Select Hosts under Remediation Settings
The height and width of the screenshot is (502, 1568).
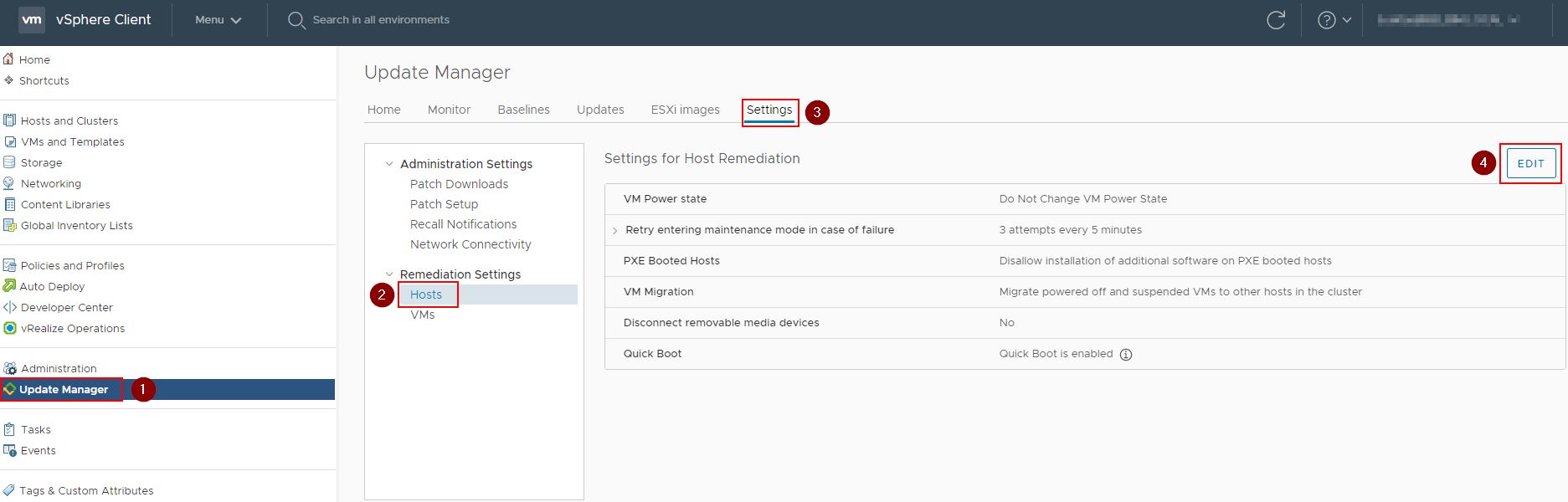point(425,295)
